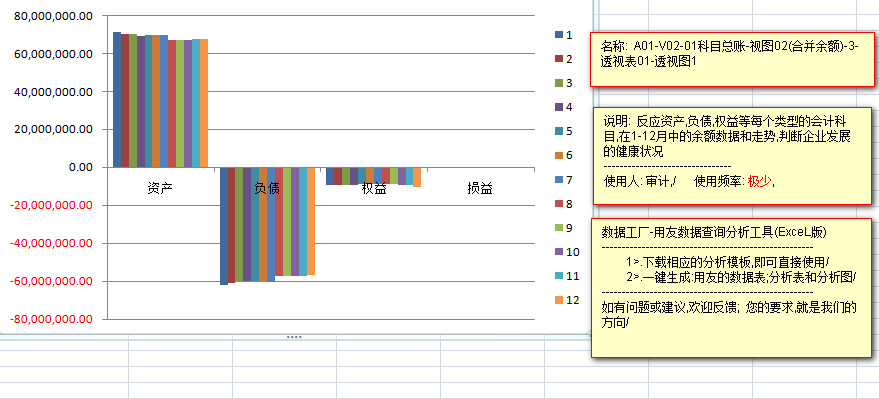Select legend swatch for series 1
Viewport: 879px width, 399px height.
click(558, 35)
